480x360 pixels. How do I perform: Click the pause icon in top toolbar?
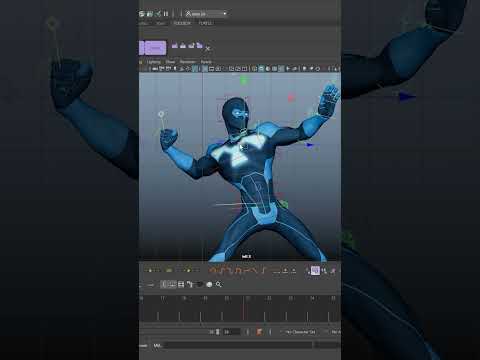point(166,14)
